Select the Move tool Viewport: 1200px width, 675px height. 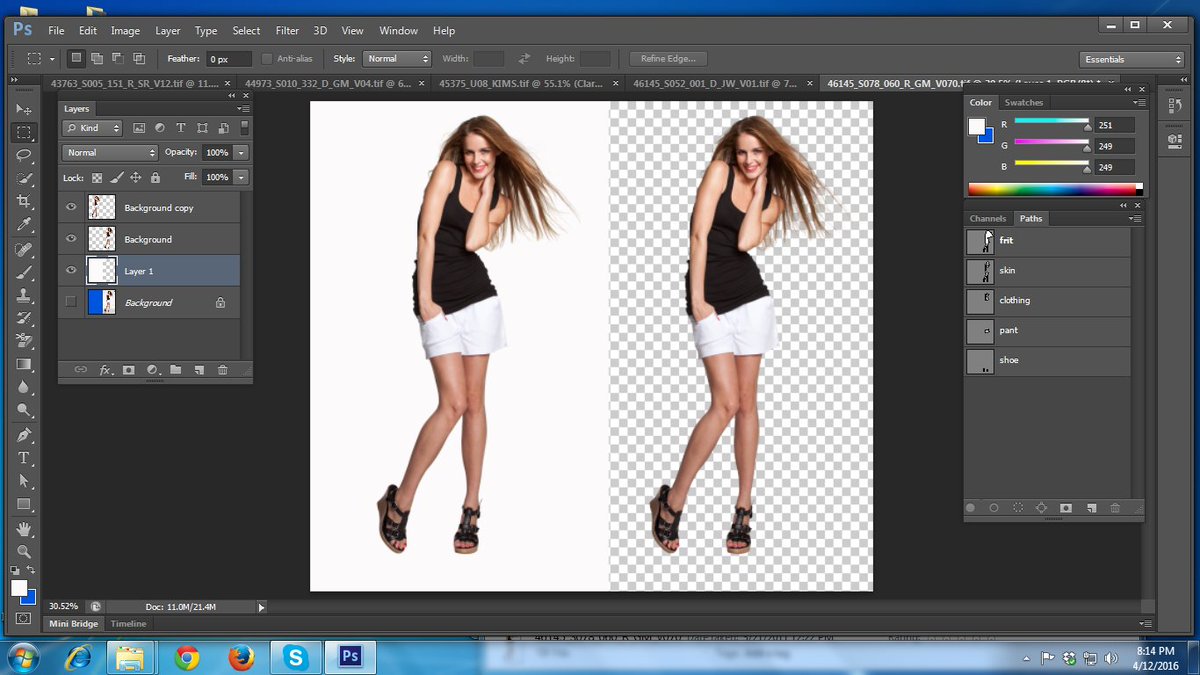coord(24,108)
